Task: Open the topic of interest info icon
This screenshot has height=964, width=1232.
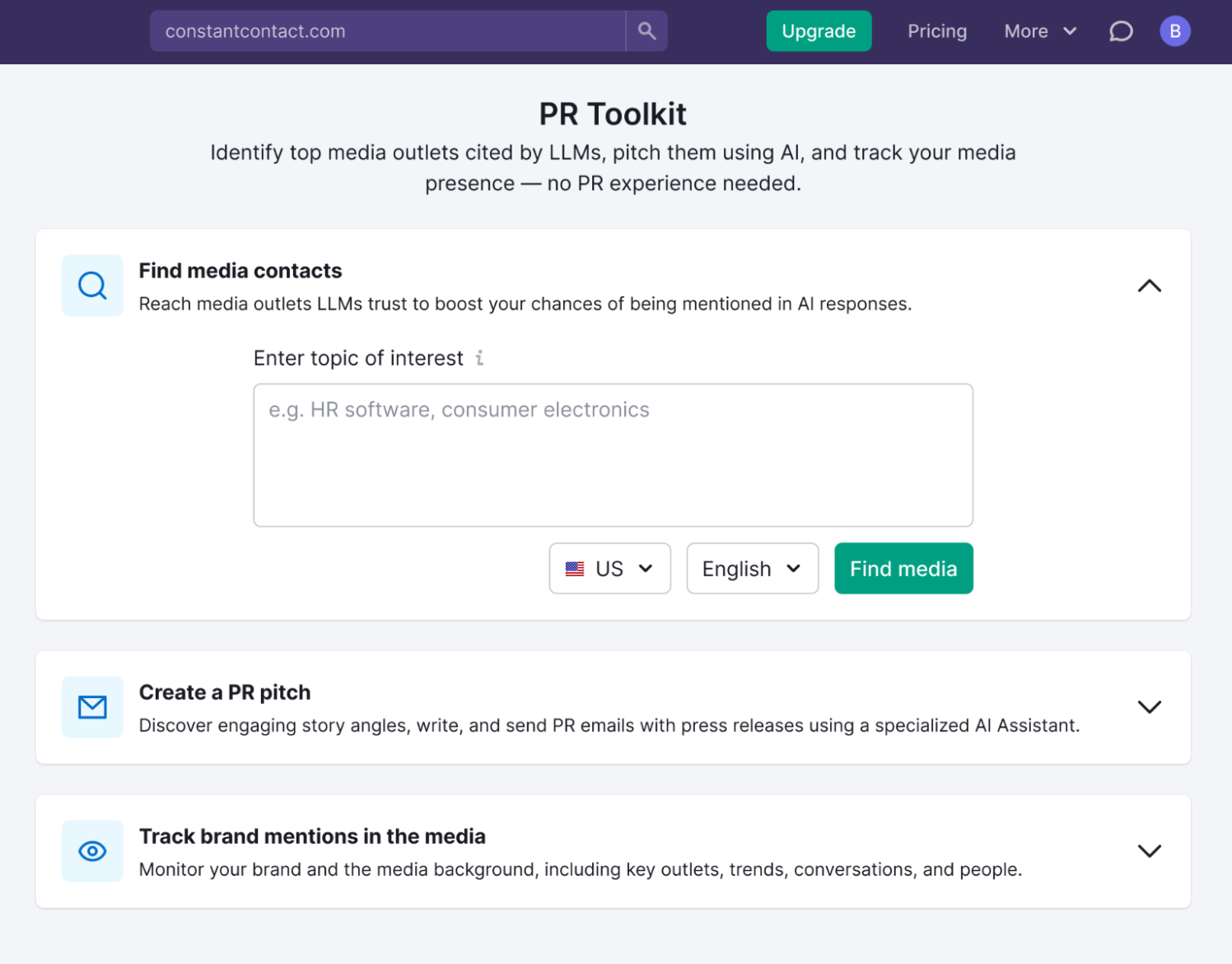Action: [x=480, y=358]
